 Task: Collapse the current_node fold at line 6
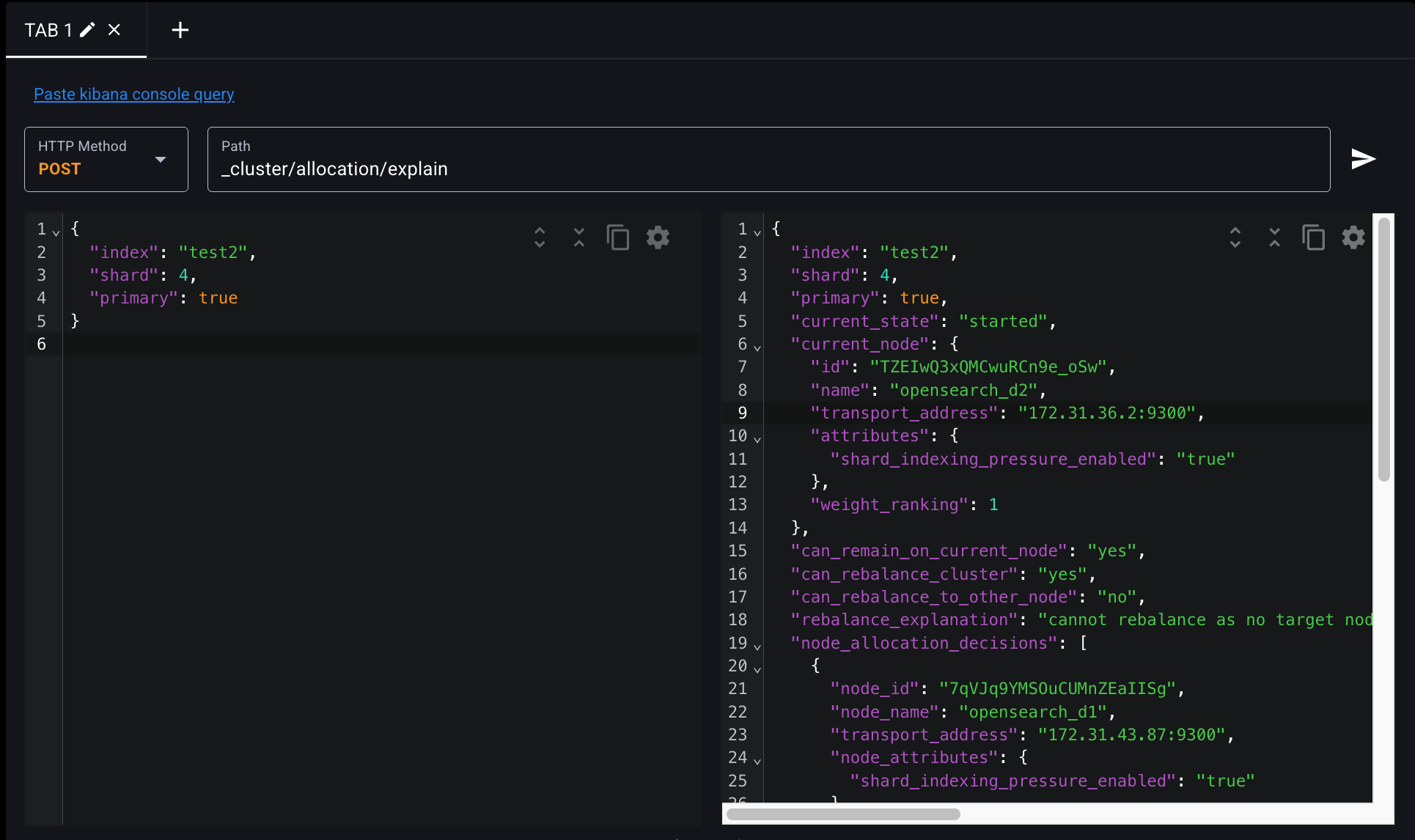click(x=757, y=347)
